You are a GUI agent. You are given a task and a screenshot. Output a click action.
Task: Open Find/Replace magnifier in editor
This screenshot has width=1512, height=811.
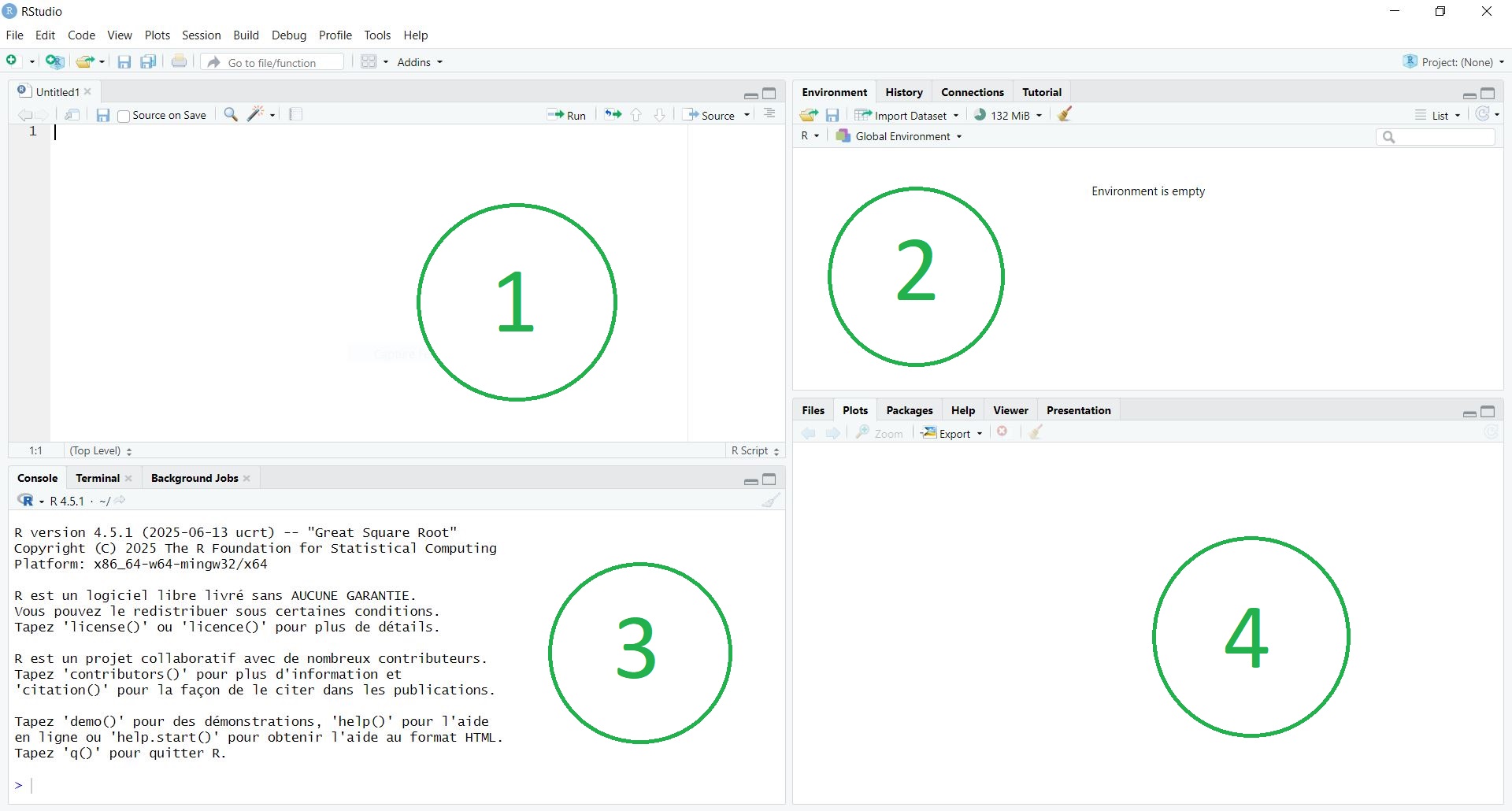click(231, 114)
